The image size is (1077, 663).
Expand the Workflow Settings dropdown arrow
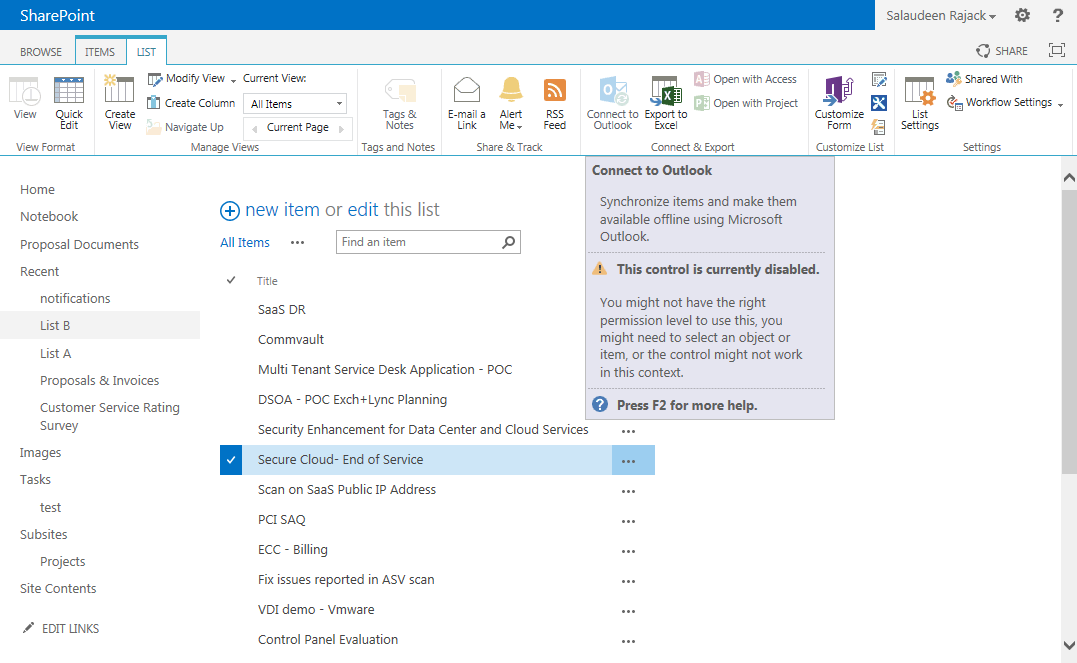tap(1061, 104)
